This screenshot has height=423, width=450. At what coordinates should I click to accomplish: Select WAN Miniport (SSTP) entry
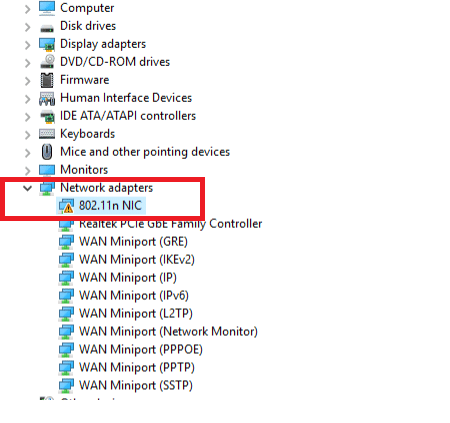click(136, 385)
